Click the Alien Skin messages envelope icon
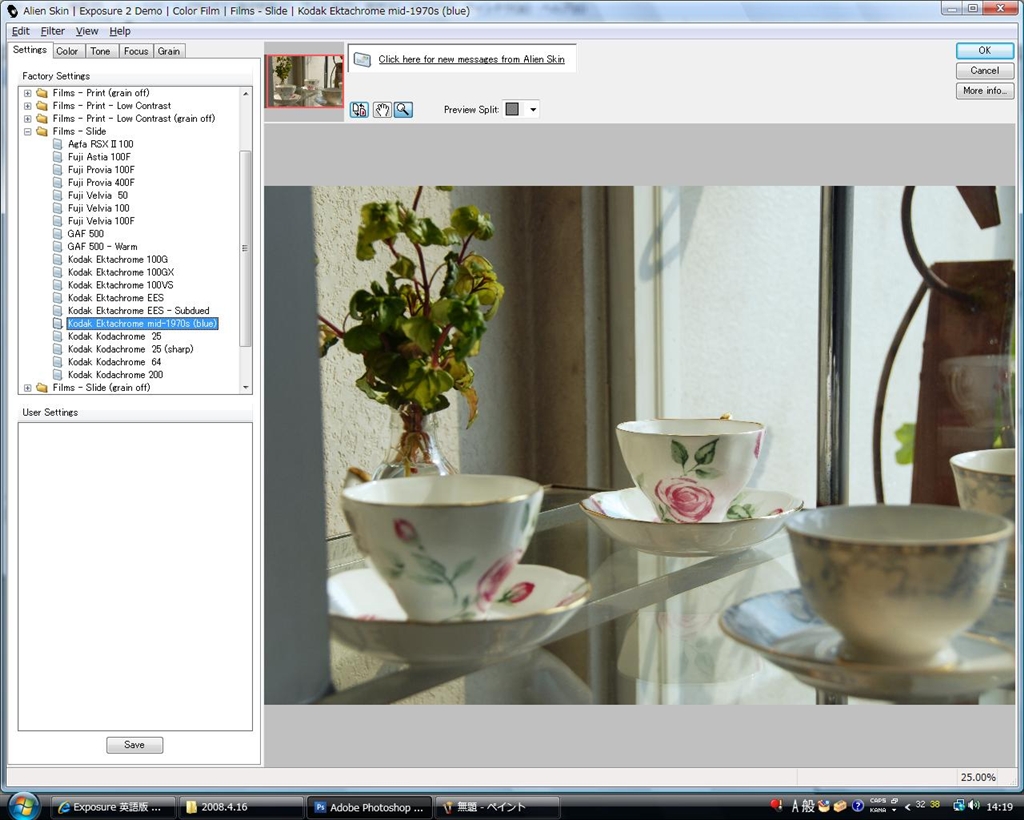The height and width of the screenshot is (820, 1024). 362,59
